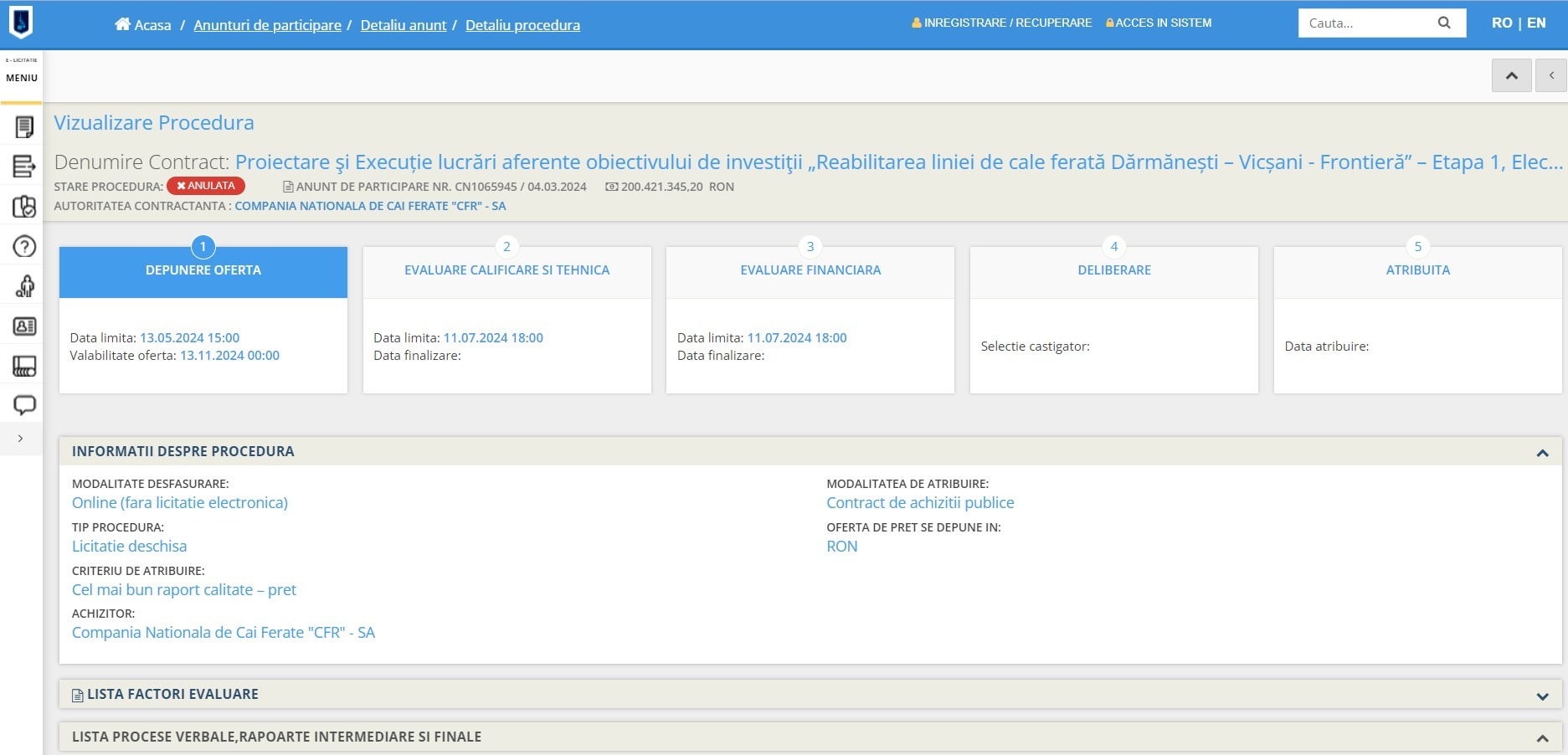Expand the left sidebar menu arrow
The image size is (1568, 755).
21,439
